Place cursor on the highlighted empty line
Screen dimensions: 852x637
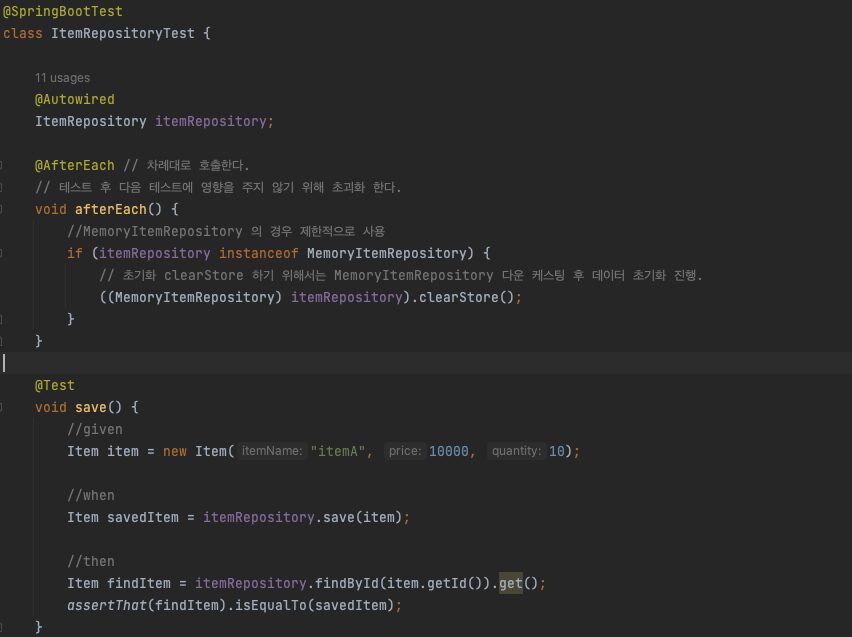(x=426, y=363)
